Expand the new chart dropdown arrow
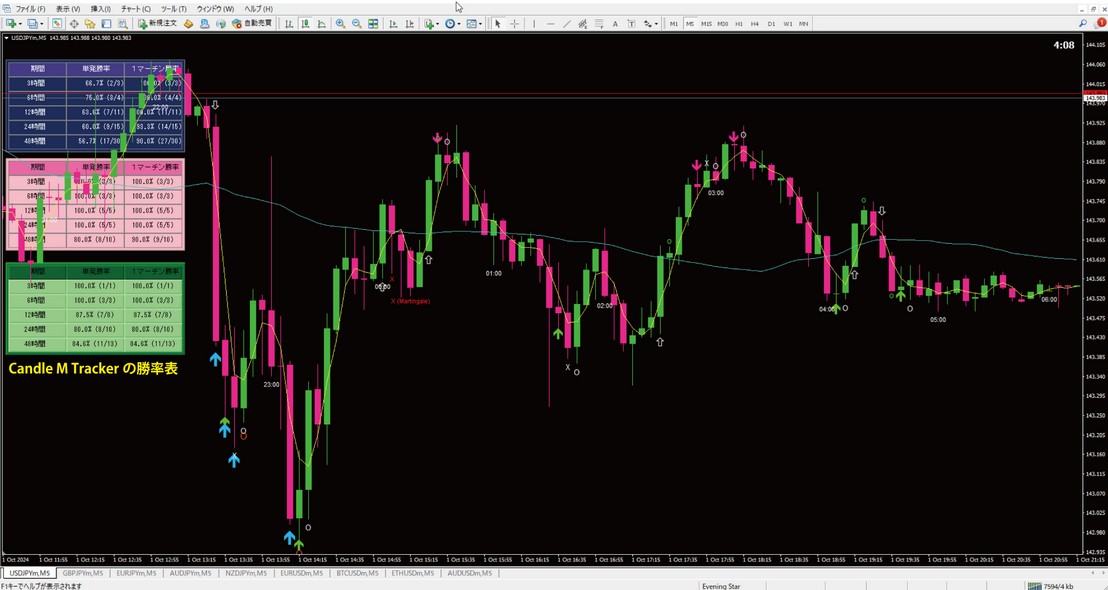 [21, 23]
